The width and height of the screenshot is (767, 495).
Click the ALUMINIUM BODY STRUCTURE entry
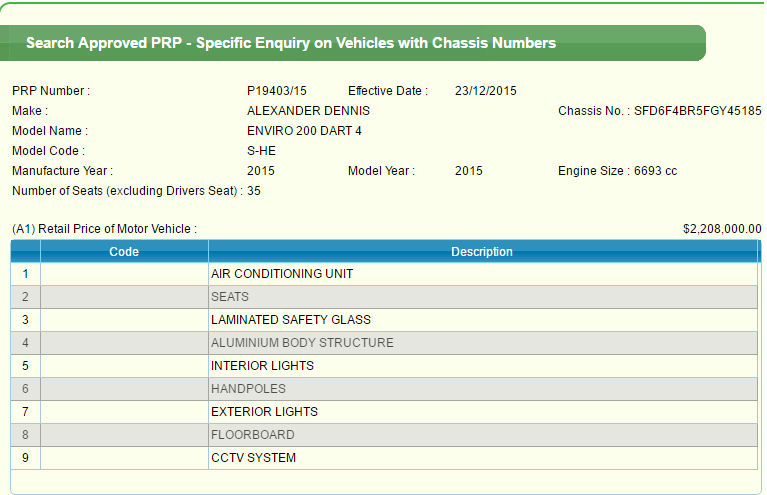302,343
